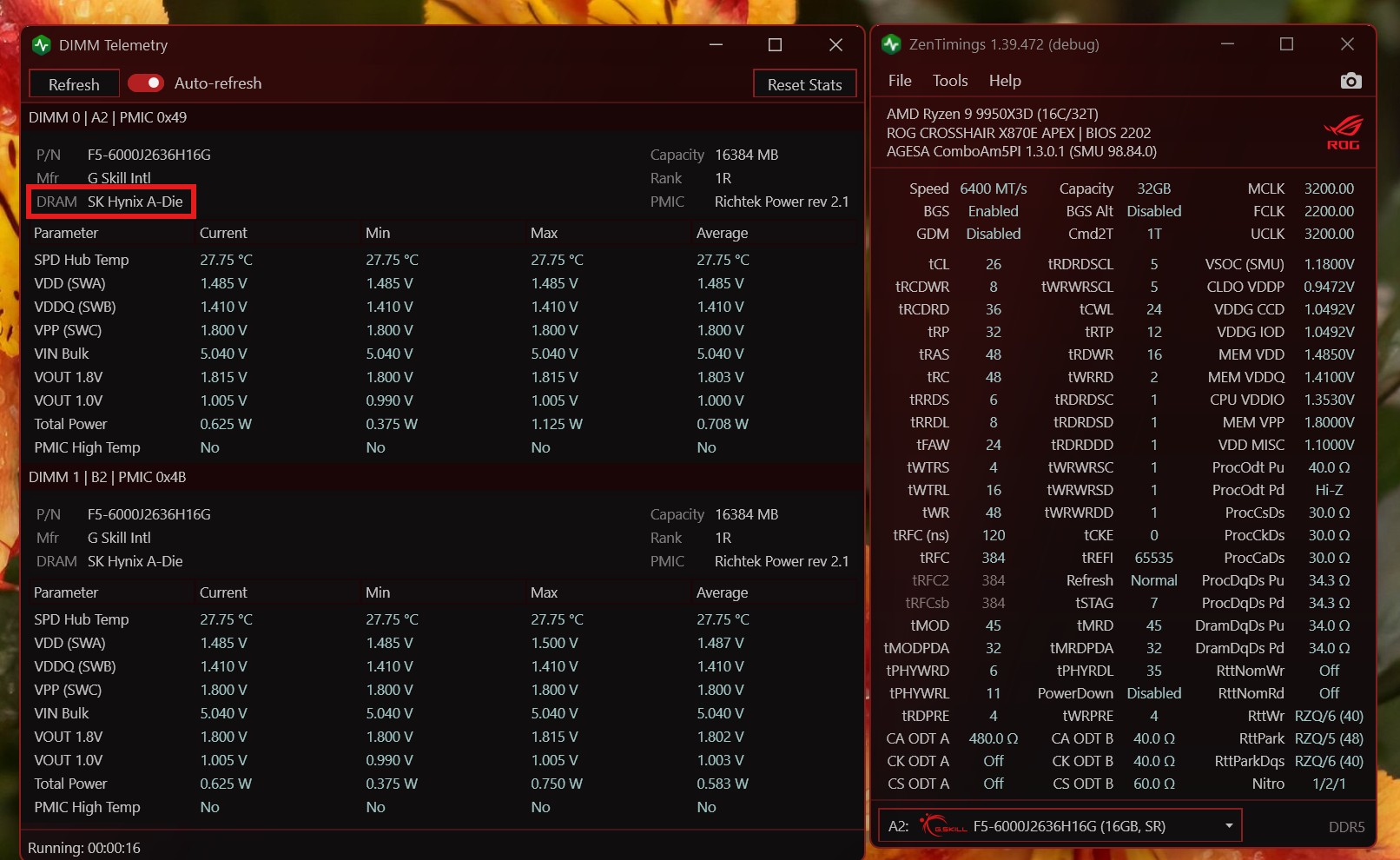Click the ZenTimings app icon in title bar
This screenshot has width=1400, height=860.
[x=891, y=44]
